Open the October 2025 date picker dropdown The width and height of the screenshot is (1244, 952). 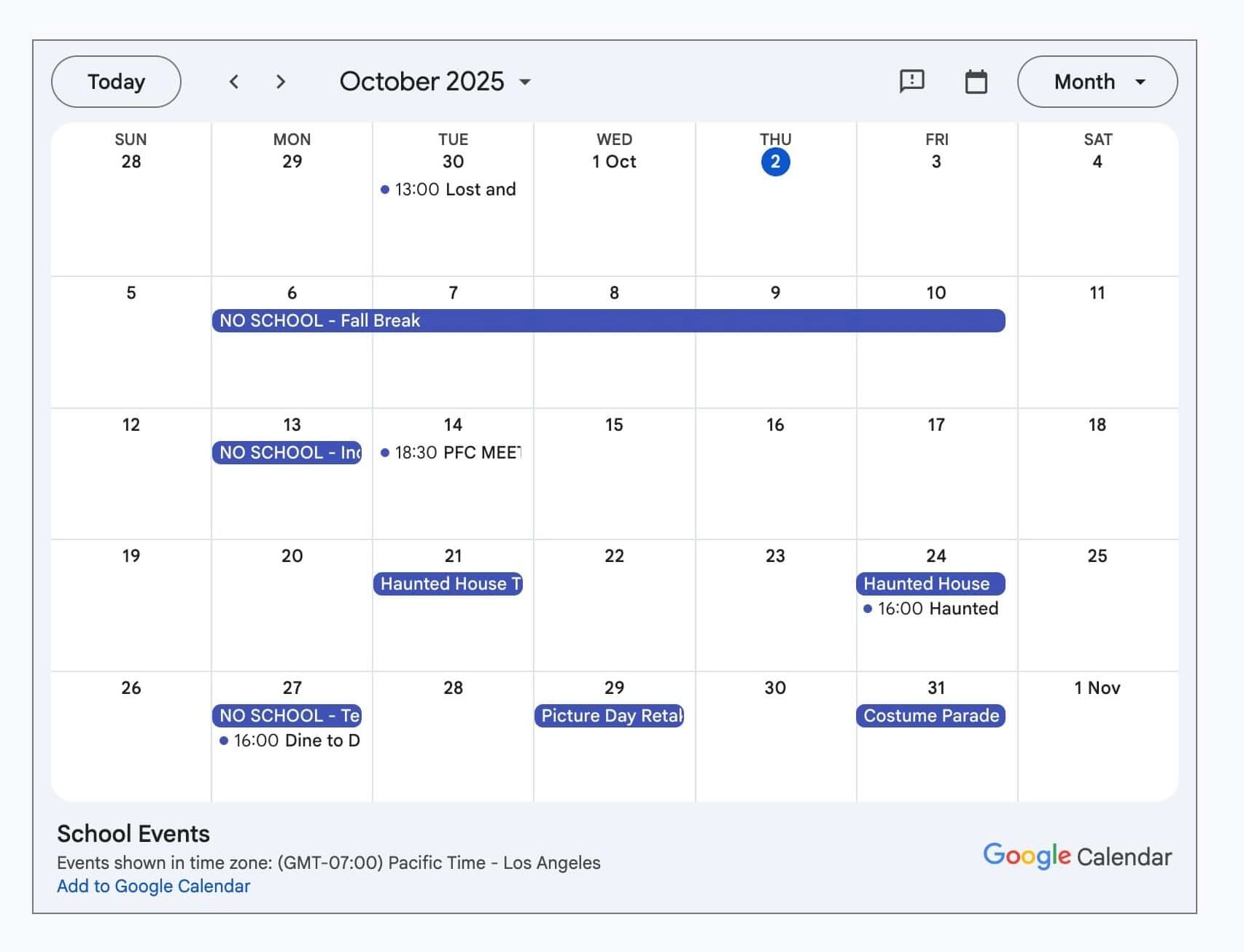pyautogui.click(x=435, y=82)
